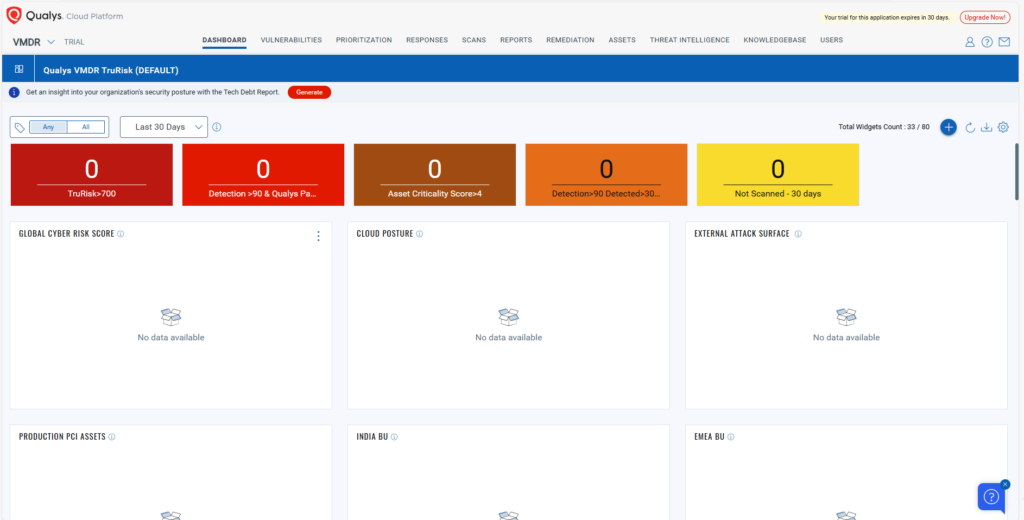Open the help question-mark icon in header
This screenshot has height=520, width=1024.
pos(987,42)
